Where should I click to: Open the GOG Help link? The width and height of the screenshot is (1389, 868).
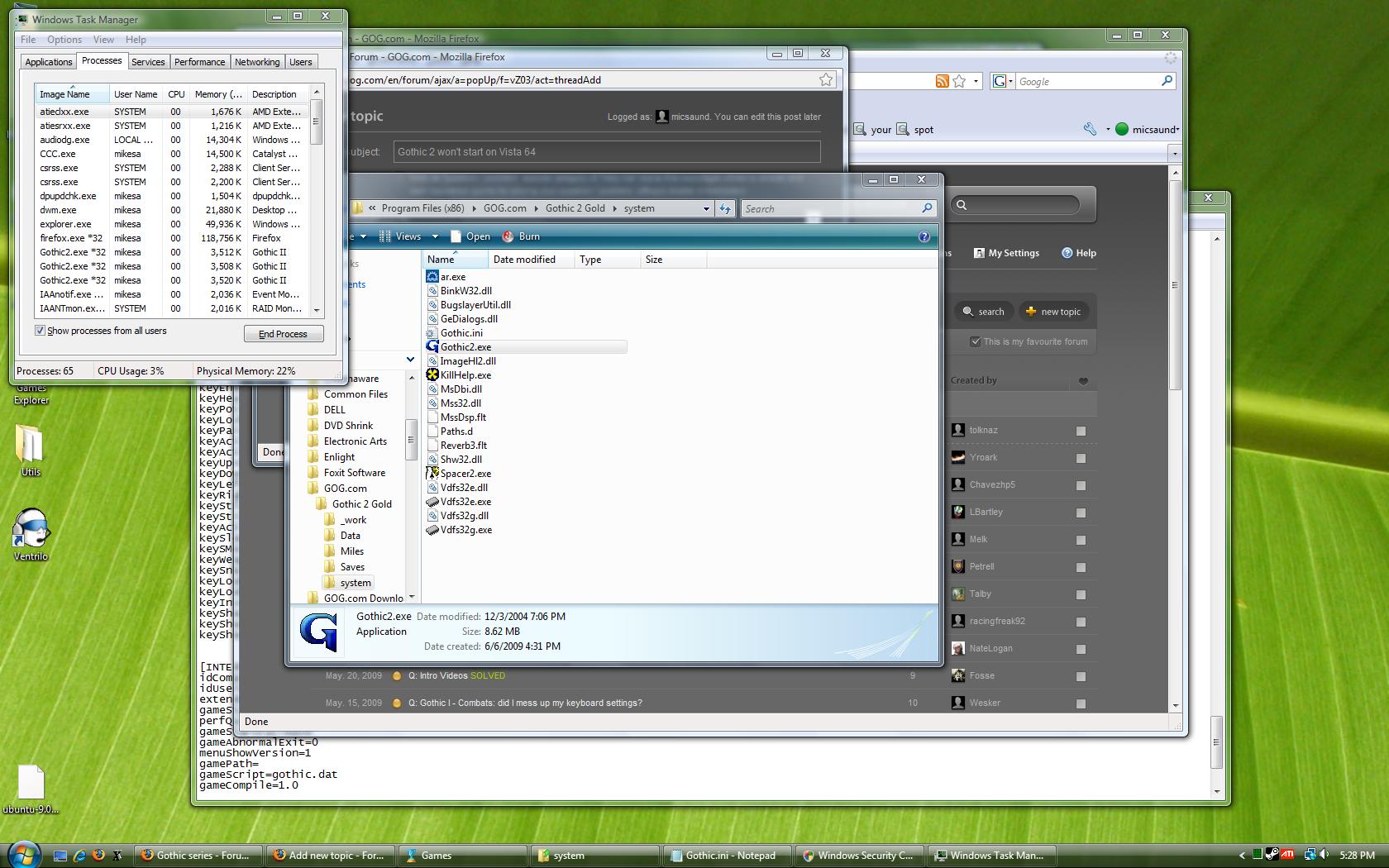pos(1079,253)
